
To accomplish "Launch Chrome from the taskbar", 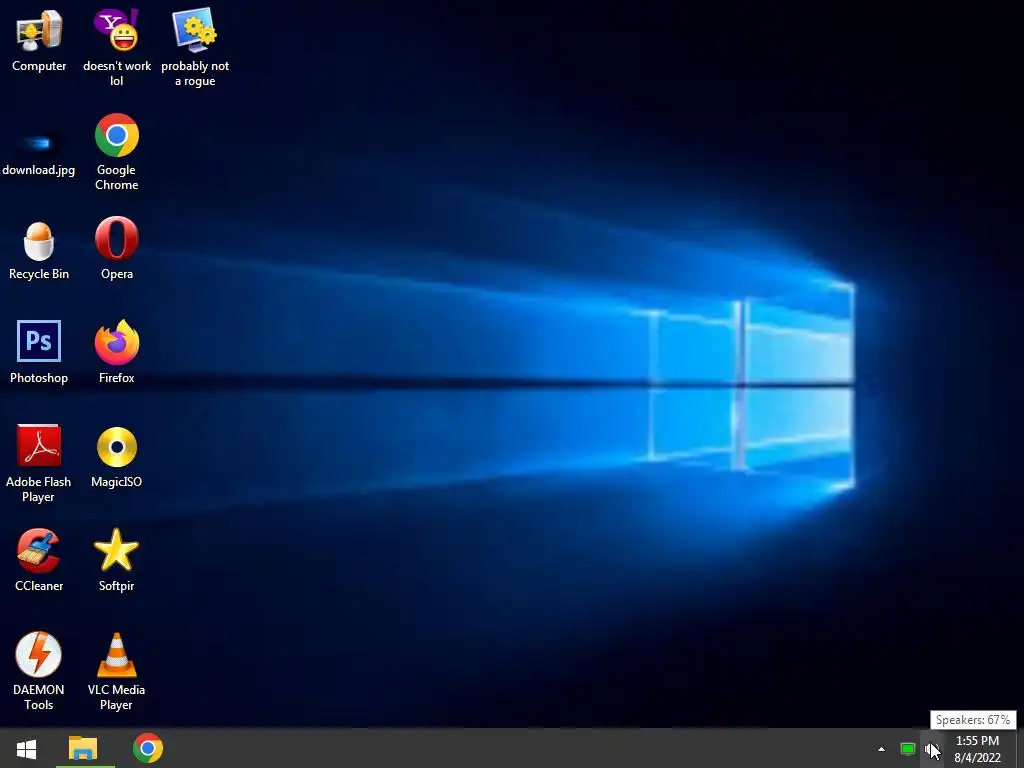I will [x=148, y=748].
